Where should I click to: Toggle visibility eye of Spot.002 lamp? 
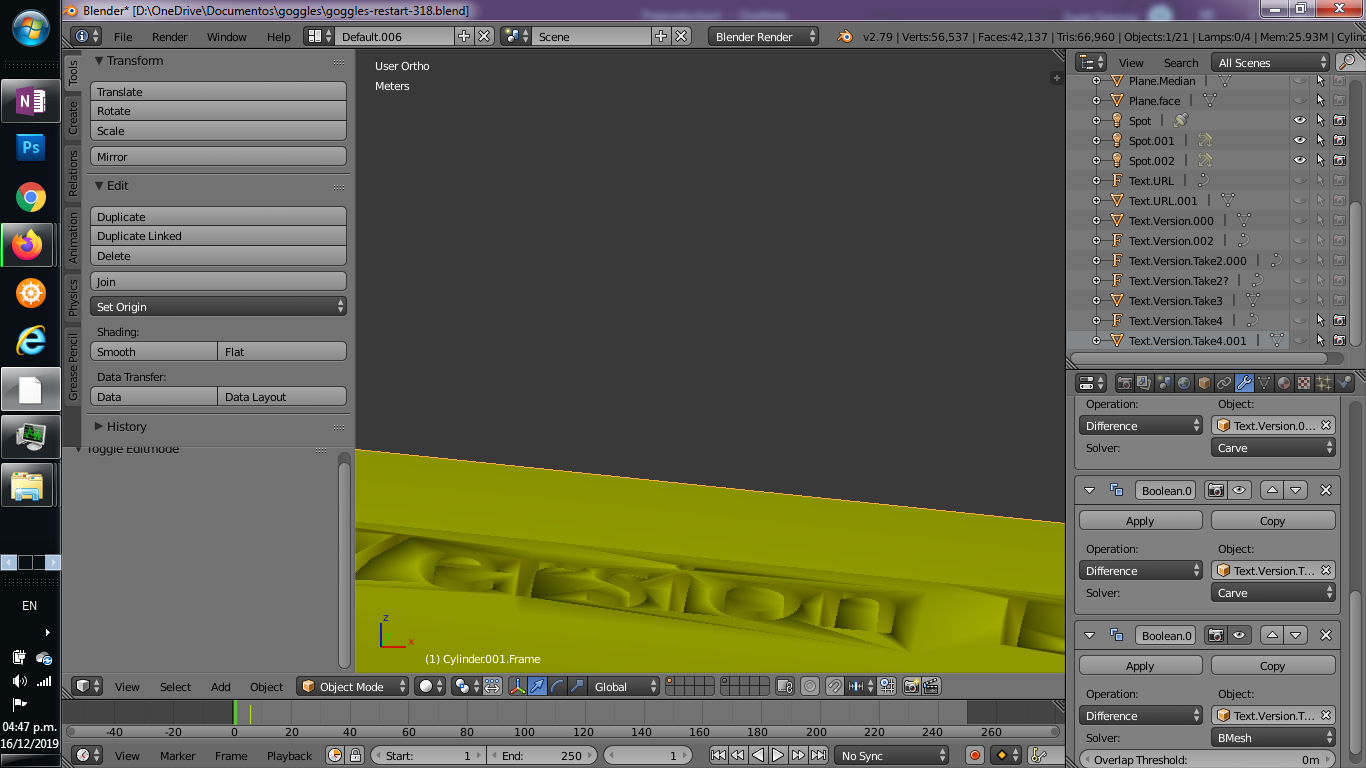point(1300,161)
